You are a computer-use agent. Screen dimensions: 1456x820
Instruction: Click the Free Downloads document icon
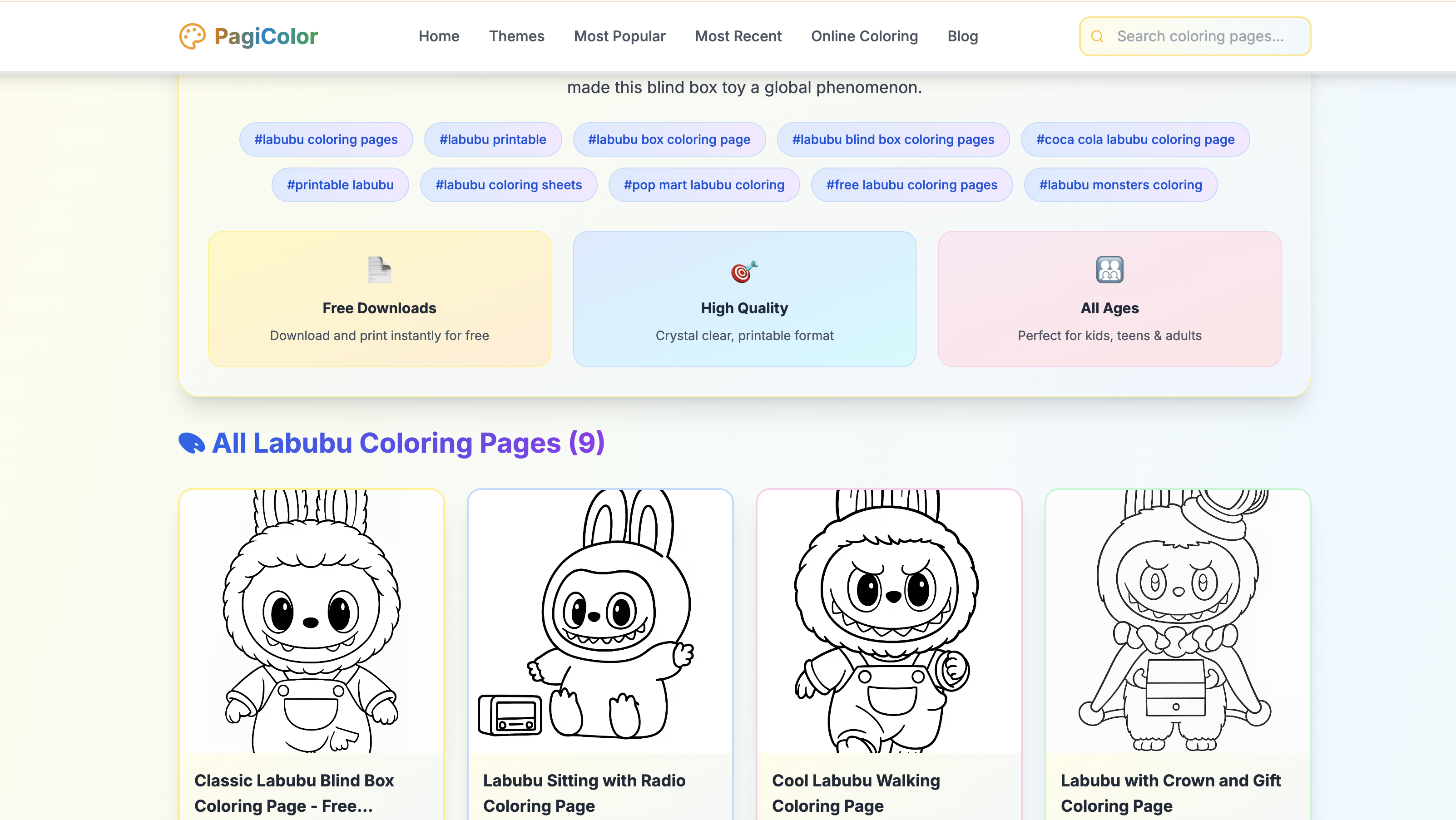[379, 270]
